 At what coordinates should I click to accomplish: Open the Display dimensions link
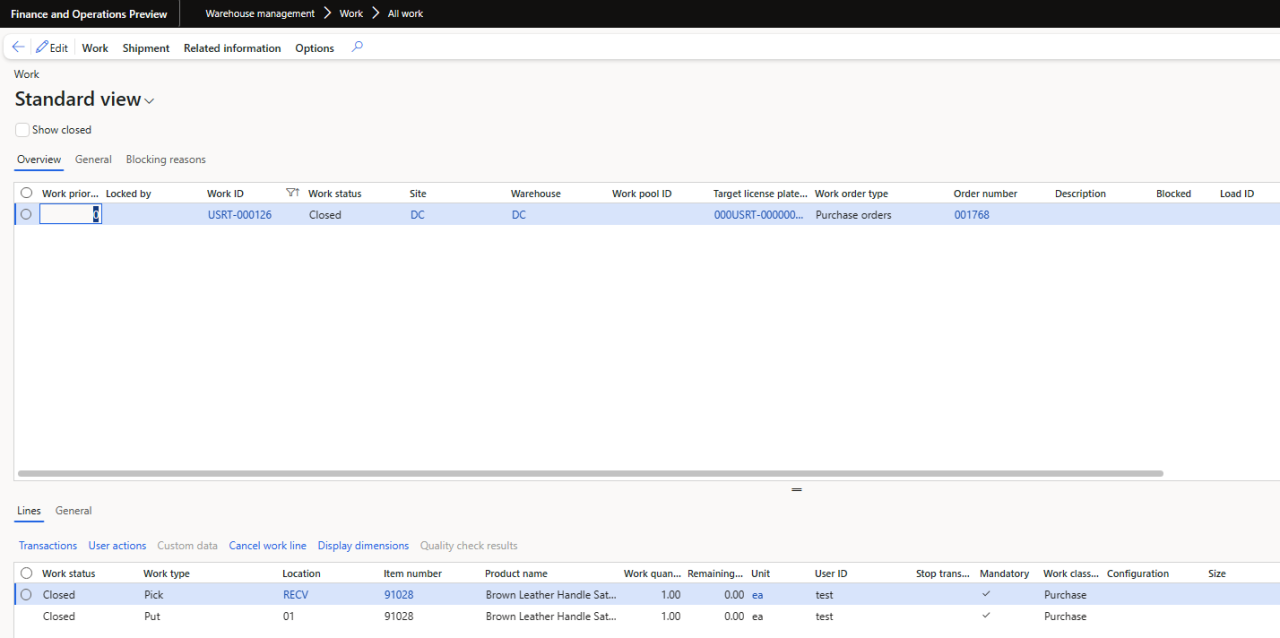(363, 545)
